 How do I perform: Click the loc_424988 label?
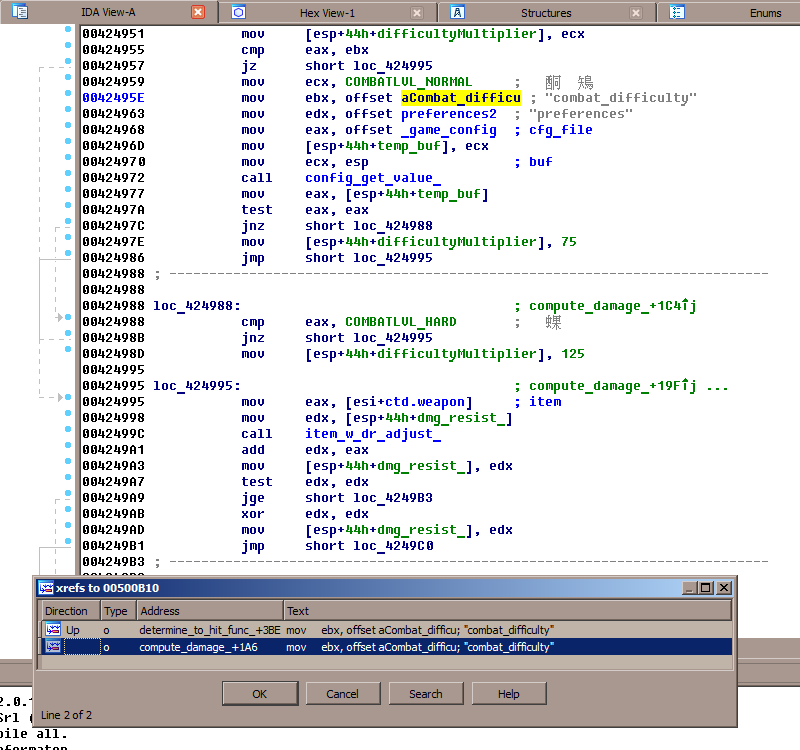[x=196, y=306]
